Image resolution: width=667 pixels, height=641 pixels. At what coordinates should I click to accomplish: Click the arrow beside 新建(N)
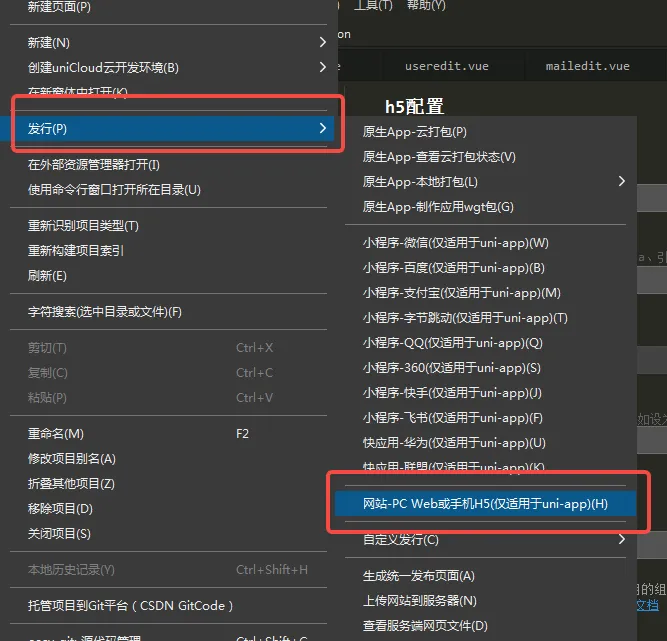322,42
